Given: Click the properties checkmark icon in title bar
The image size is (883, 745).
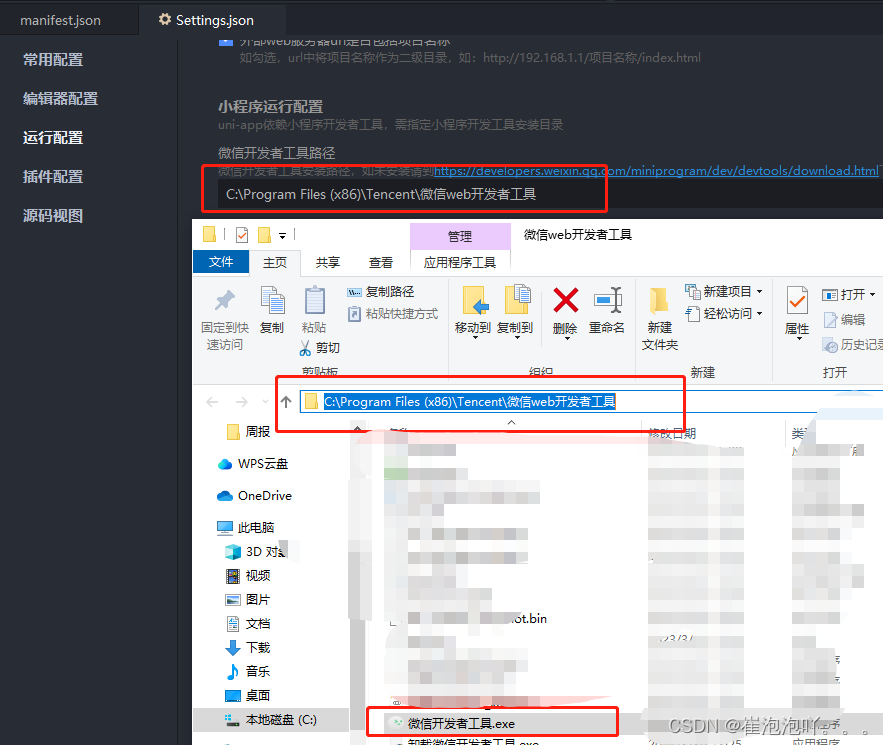Looking at the screenshot, I should [x=242, y=234].
